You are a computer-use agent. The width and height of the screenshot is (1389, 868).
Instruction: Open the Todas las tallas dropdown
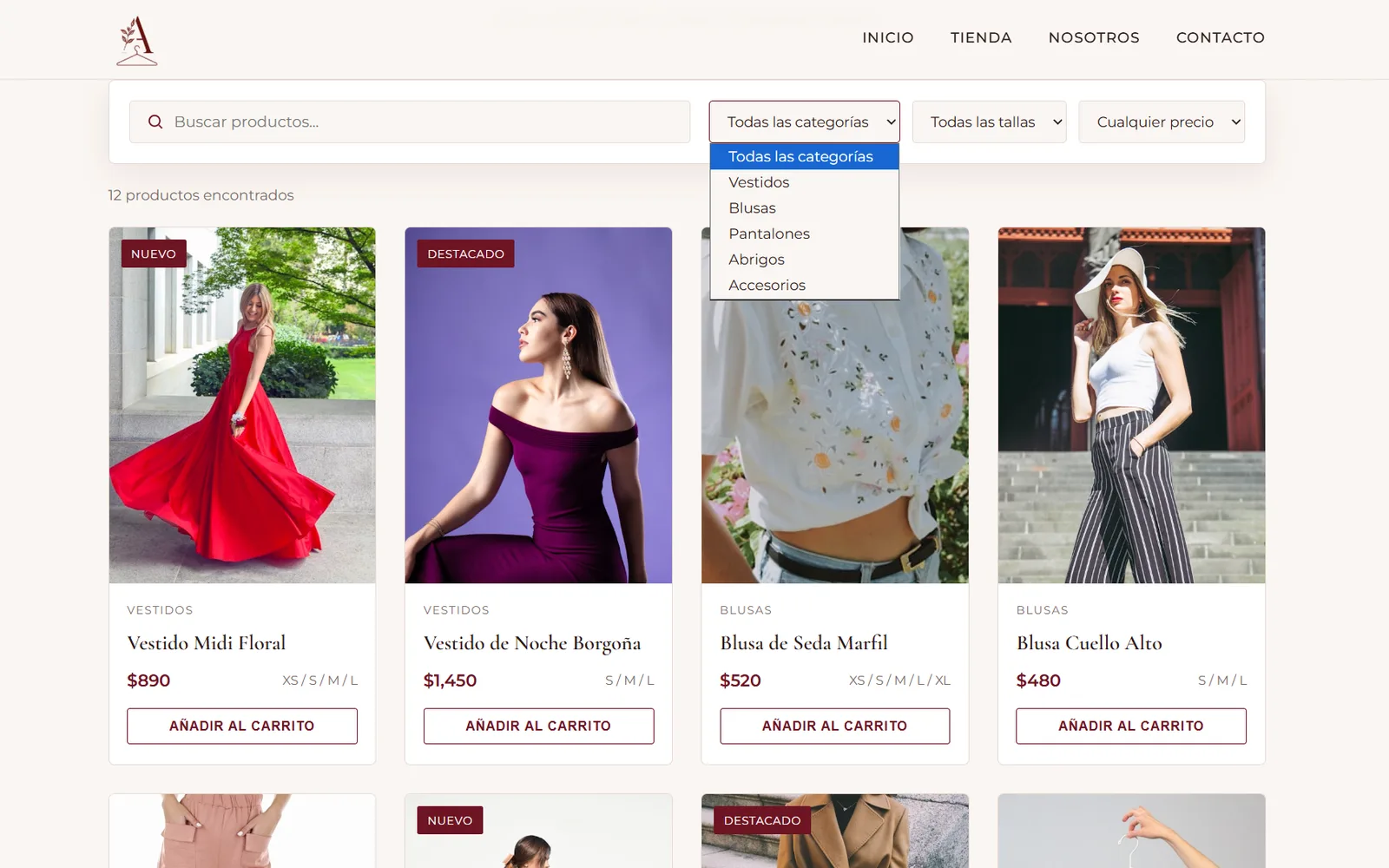tap(989, 122)
